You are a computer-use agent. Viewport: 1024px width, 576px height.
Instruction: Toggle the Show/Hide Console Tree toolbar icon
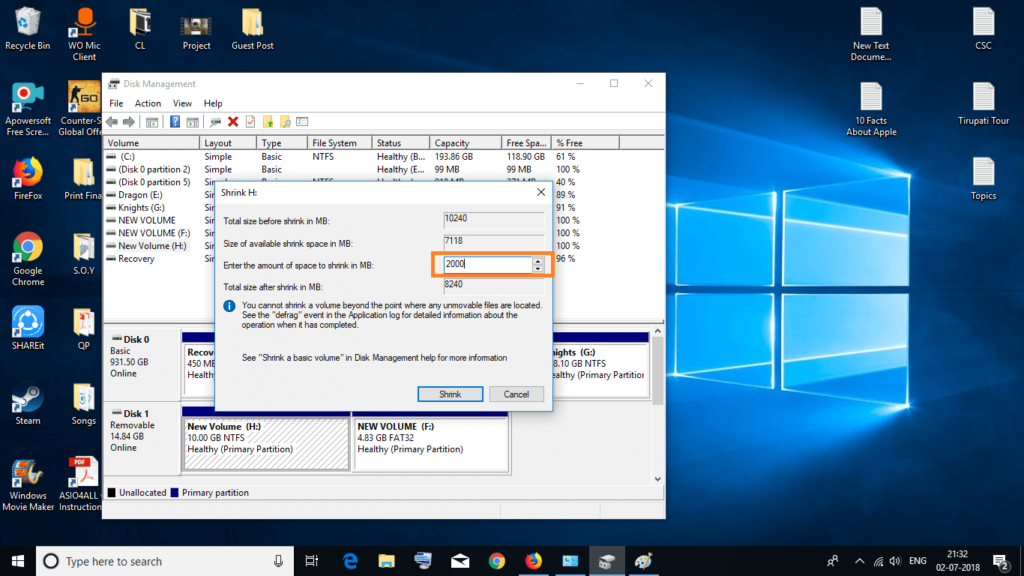152,121
